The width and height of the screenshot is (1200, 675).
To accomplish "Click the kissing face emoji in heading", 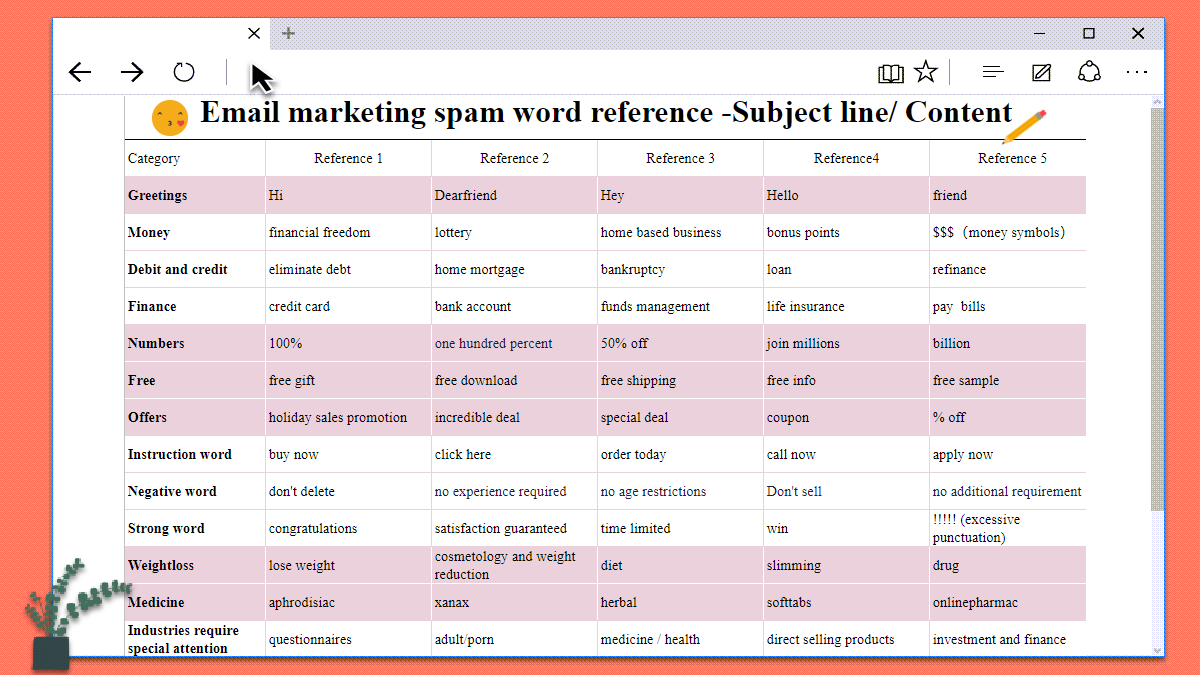I will coord(169,118).
